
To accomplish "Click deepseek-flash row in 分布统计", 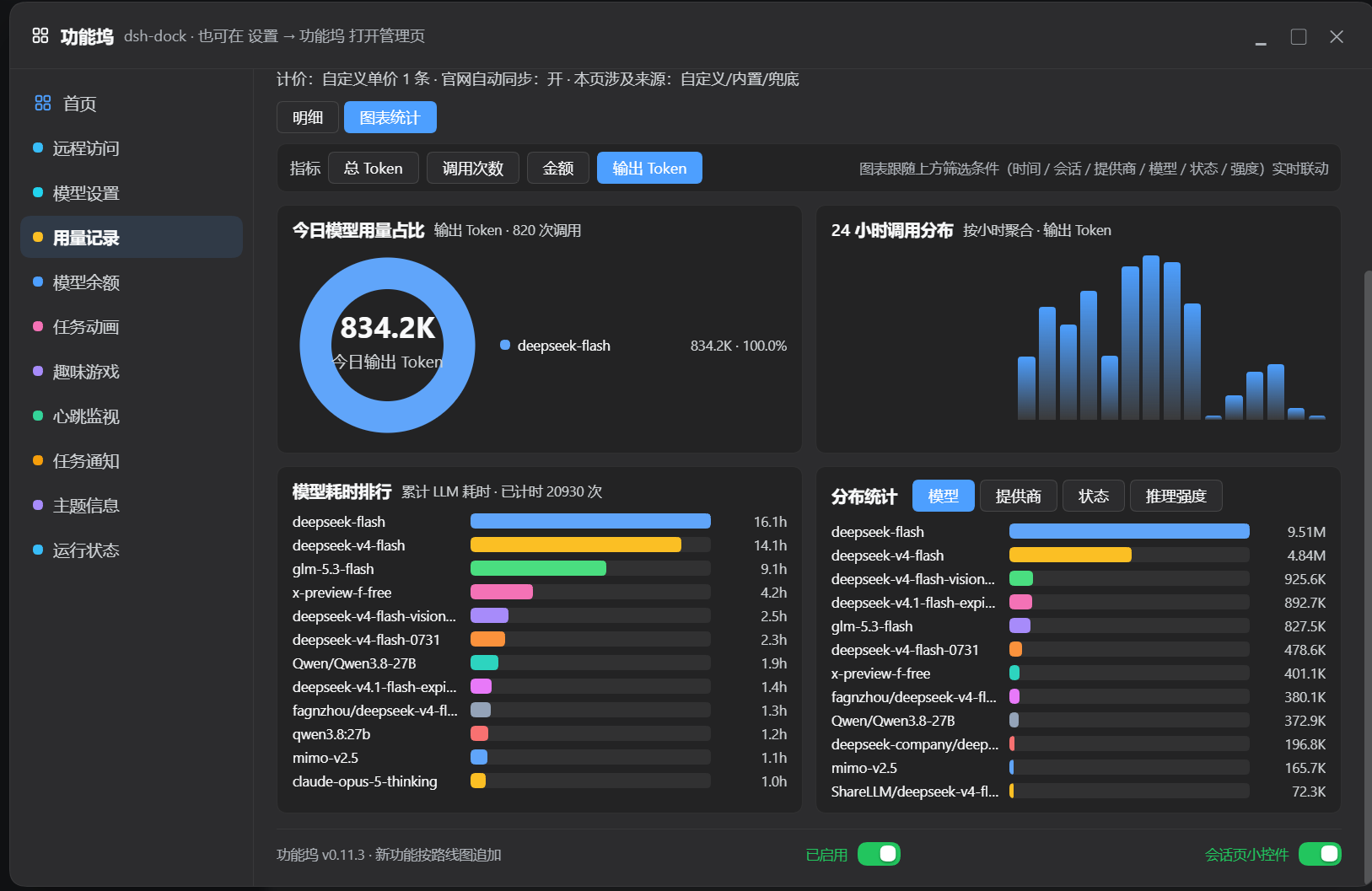I will point(1079,532).
